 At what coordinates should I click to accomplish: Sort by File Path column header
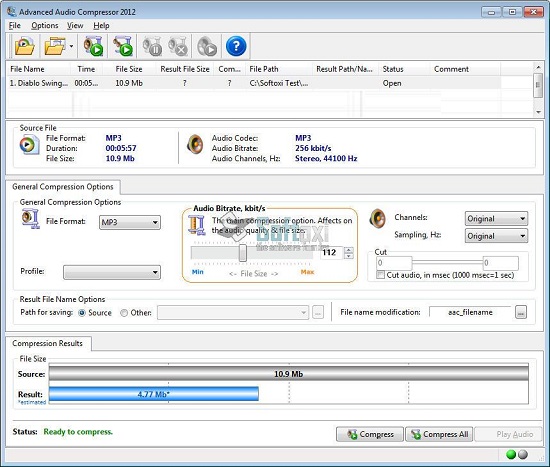pos(280,69)
